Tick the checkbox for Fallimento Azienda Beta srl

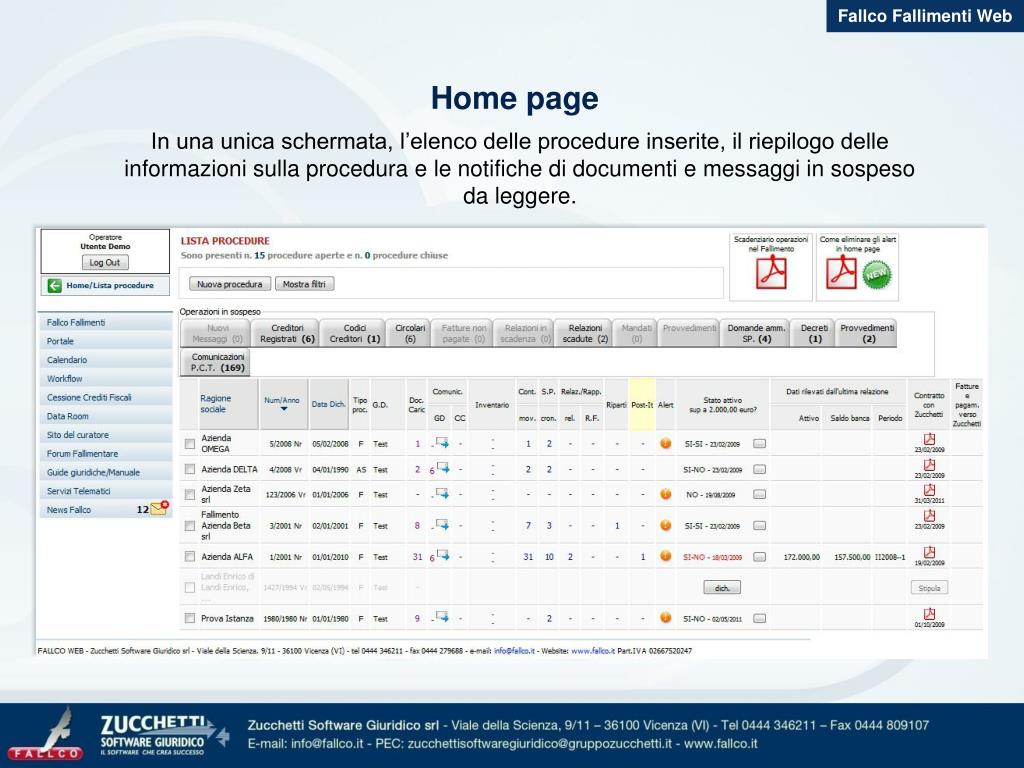click(189, 526)
